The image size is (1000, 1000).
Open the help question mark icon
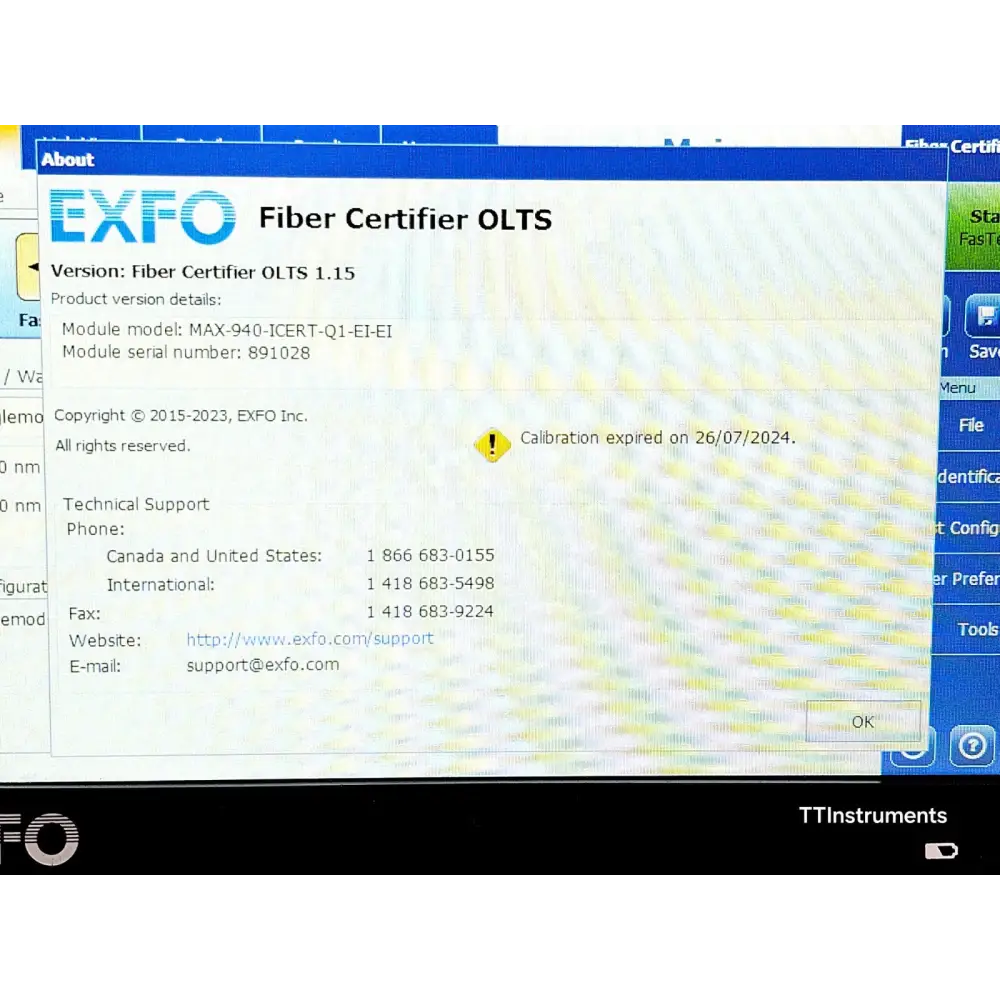click(x=972, y=745)
